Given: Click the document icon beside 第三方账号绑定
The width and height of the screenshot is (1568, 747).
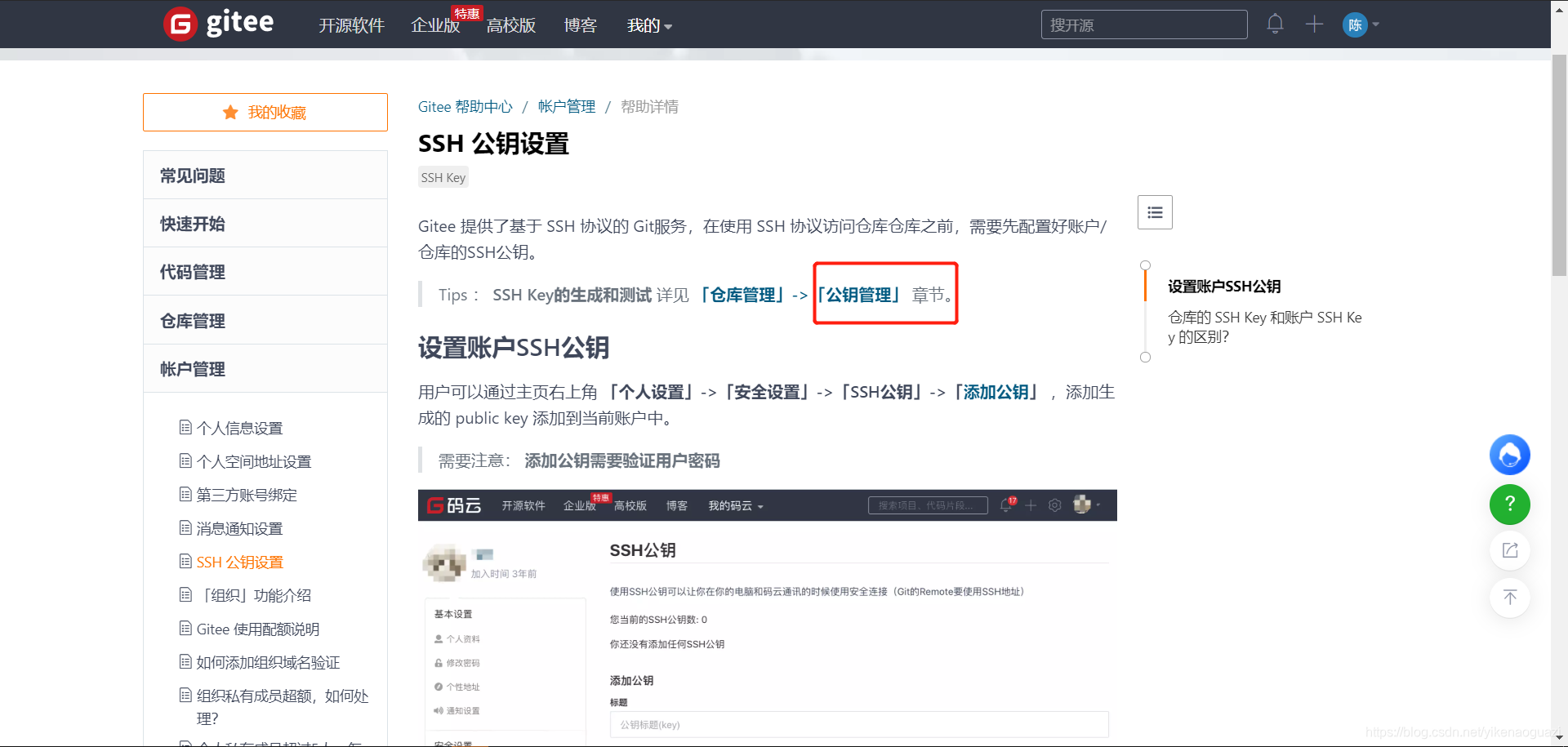Looking at the screenshot, I should point(185,494).
